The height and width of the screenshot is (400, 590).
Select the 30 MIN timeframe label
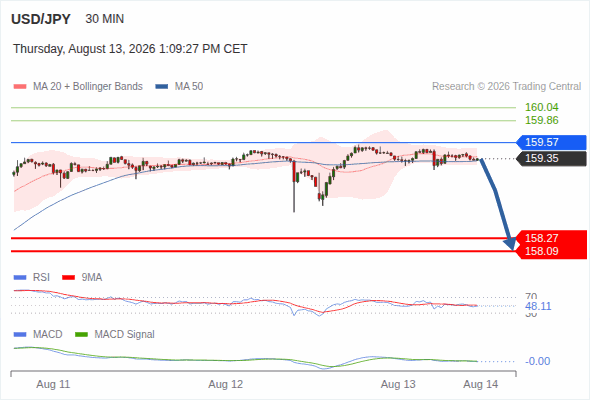pyautogui.click(x=105, y=19)
